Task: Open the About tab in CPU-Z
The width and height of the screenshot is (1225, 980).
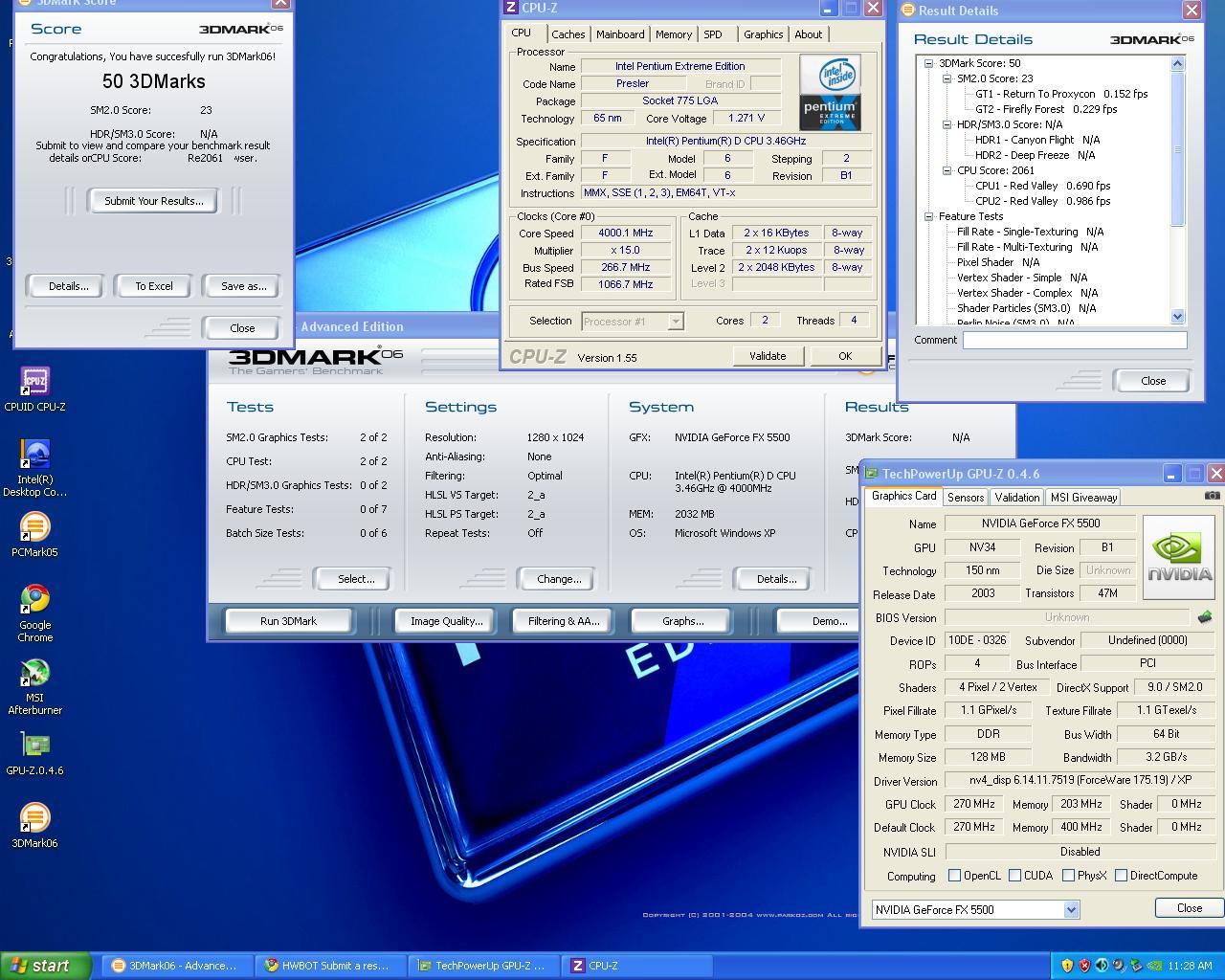Action: point(809,34)
